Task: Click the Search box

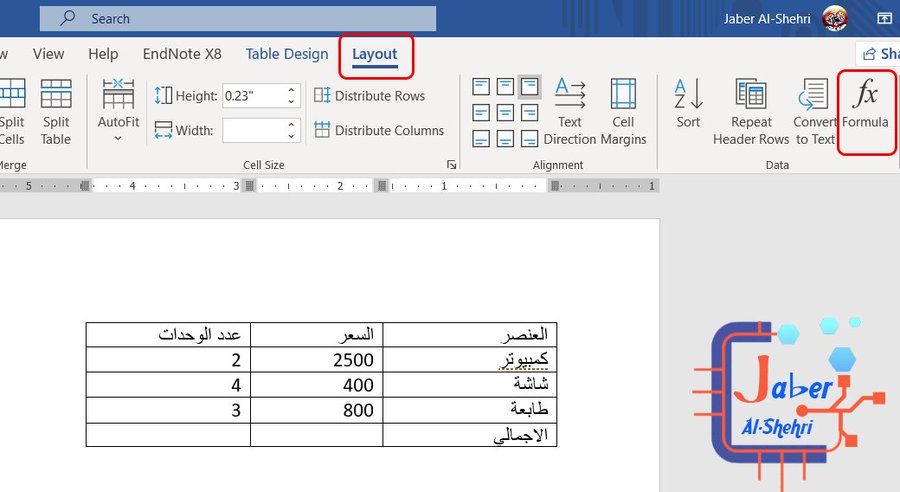Action: [x=238, y=18]
